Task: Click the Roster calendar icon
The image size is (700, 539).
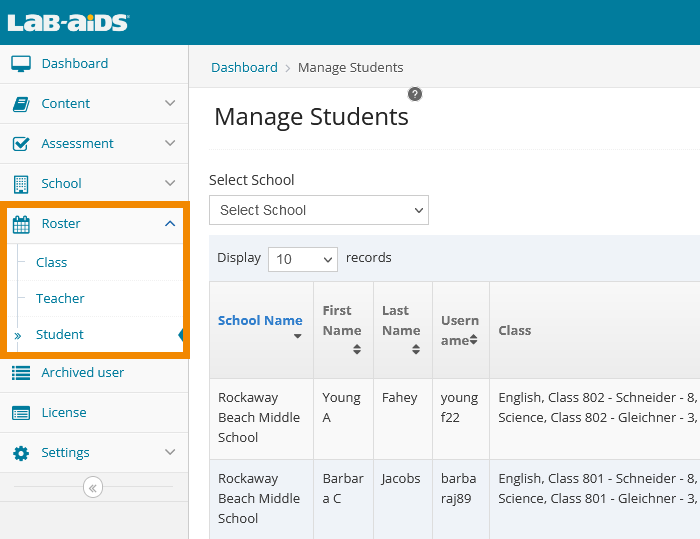Action: tap(21, 224)
